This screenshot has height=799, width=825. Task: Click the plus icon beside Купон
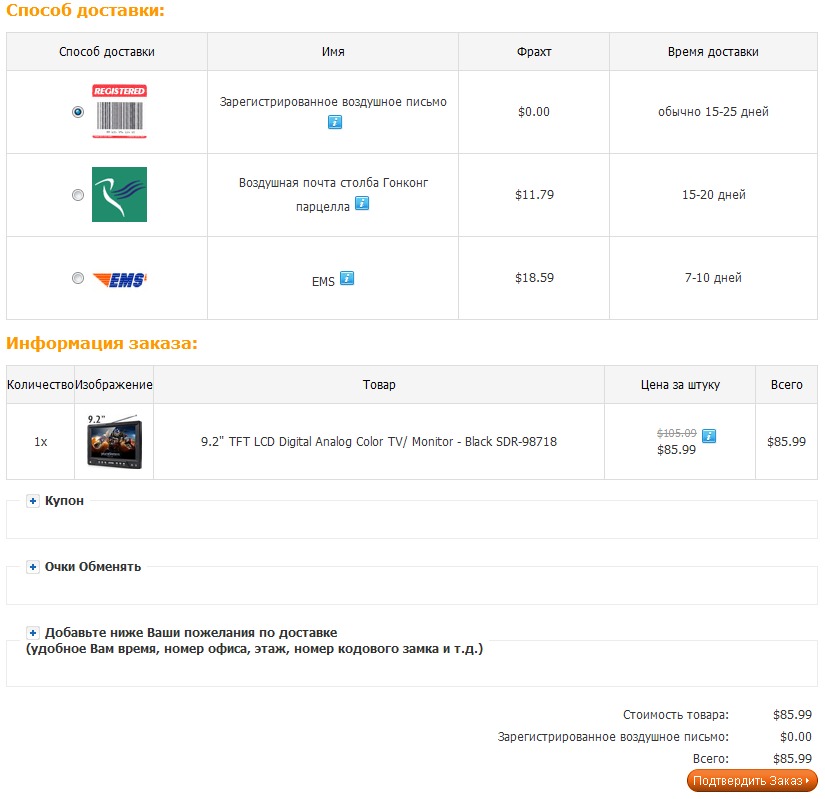(x=33, y=501)
